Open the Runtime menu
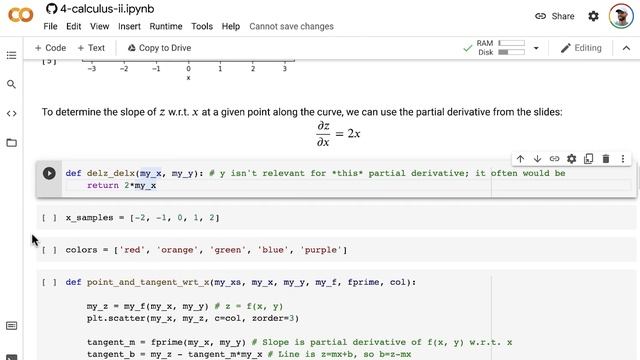 [x=166, y=27]
